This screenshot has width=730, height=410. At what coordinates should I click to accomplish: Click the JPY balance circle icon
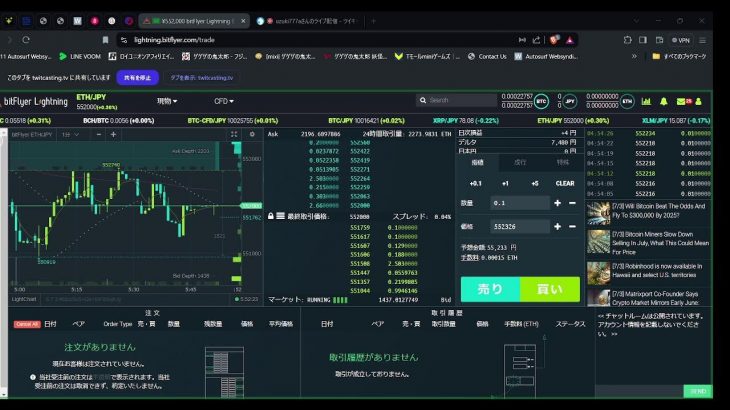569,101
